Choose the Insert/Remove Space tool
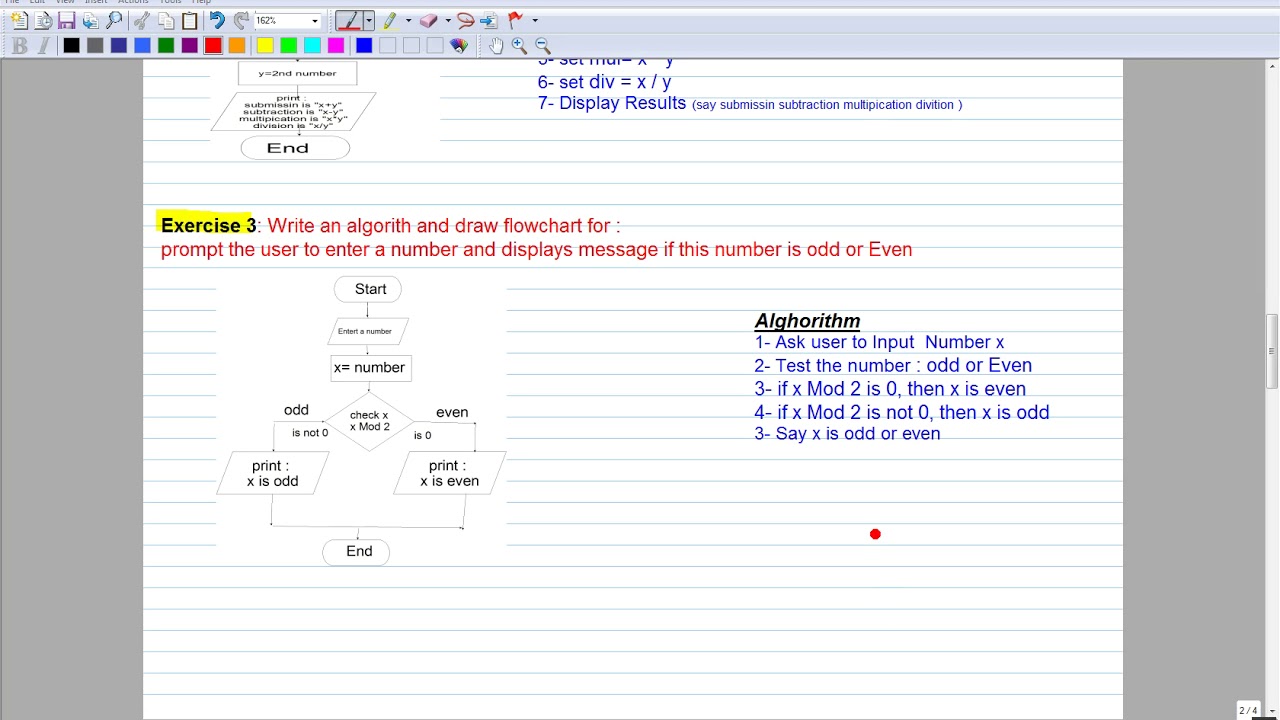The height and width of the screenshot is (720, 1280). tap(489, 20)
